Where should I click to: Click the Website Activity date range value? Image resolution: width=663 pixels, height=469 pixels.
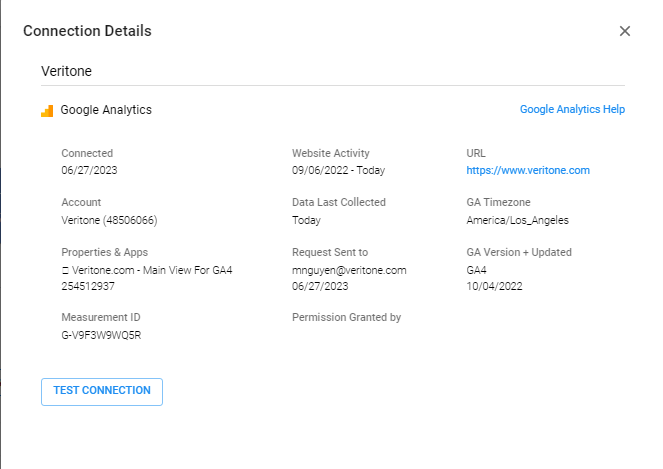point(338,171)
